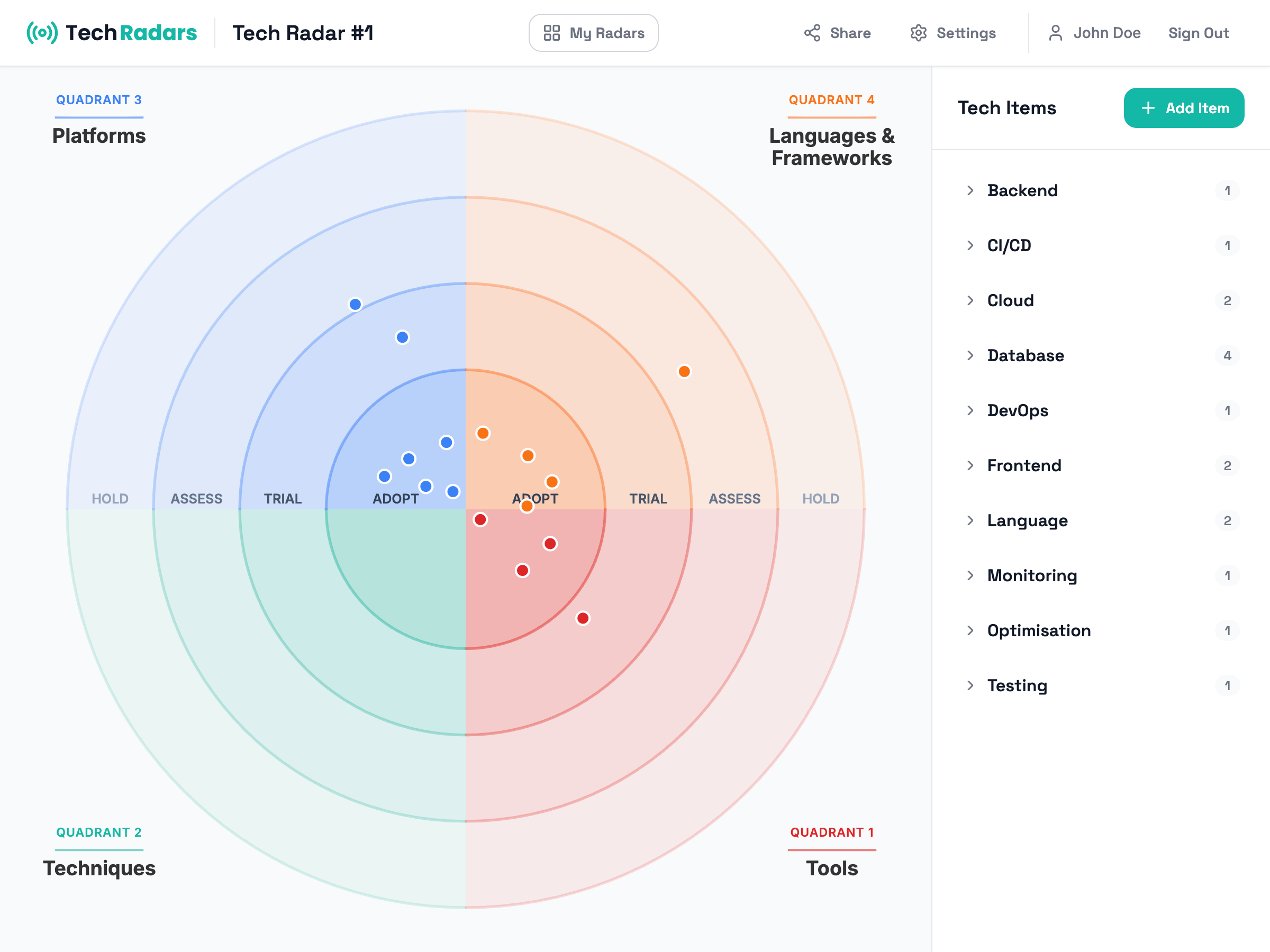
Task: Expand the Testing category chevron
Action: pos(970,685)
